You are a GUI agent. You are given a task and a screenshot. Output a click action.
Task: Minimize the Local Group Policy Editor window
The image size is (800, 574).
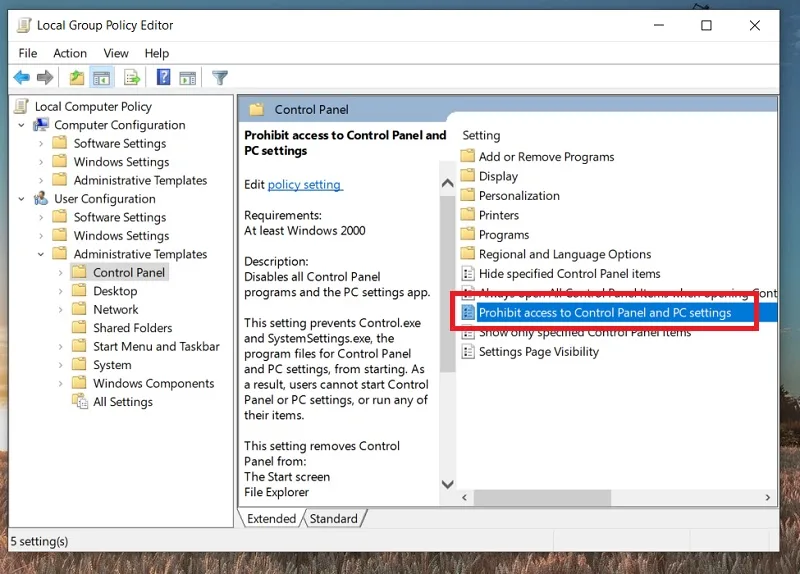[x=659, y=25]
